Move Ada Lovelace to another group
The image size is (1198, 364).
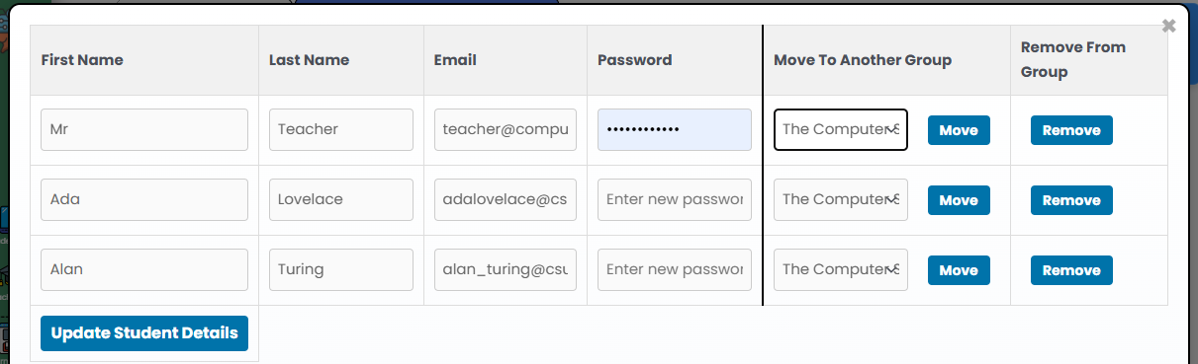(959, 200)
